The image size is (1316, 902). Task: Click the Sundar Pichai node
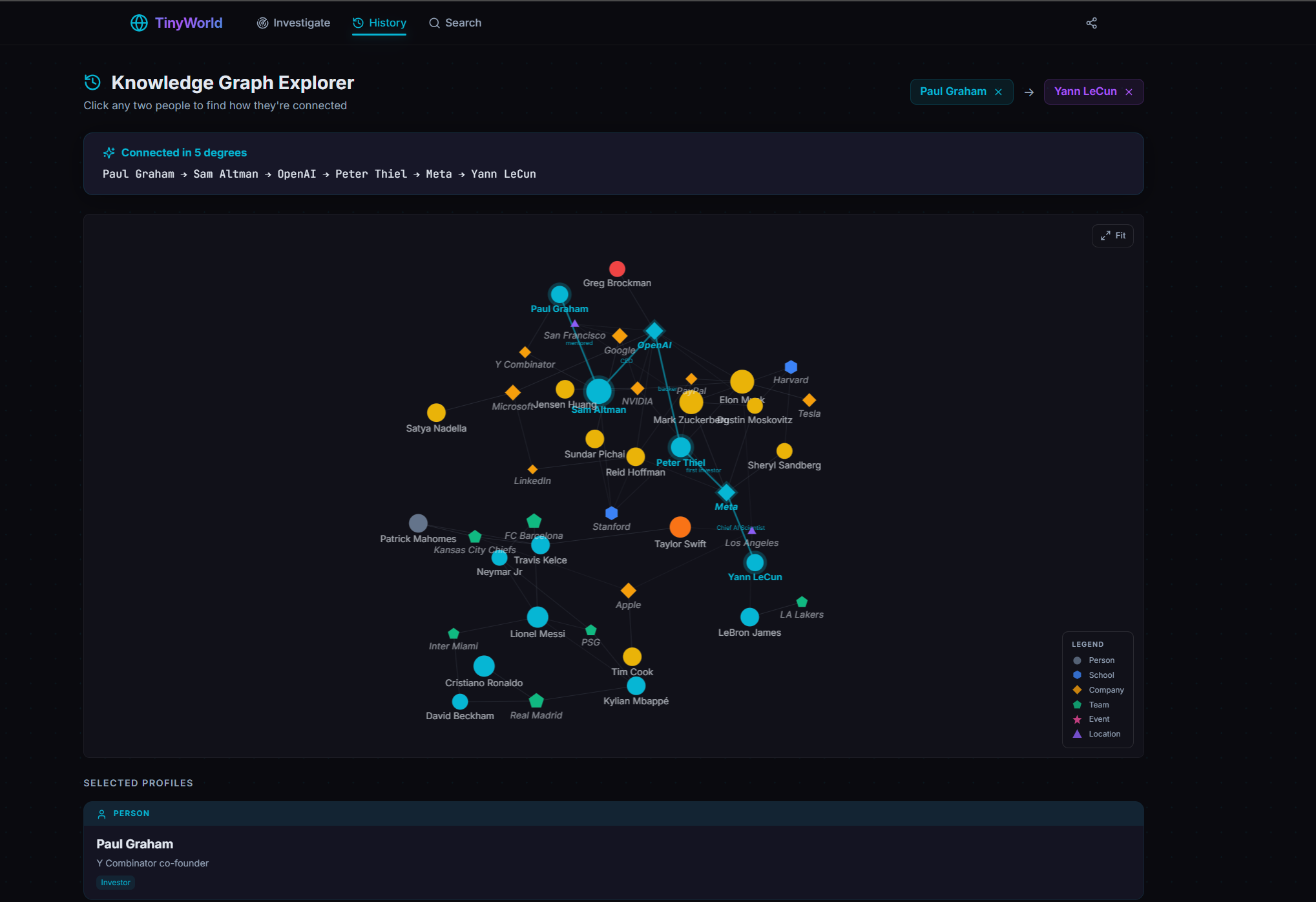(x=594, y=439)
